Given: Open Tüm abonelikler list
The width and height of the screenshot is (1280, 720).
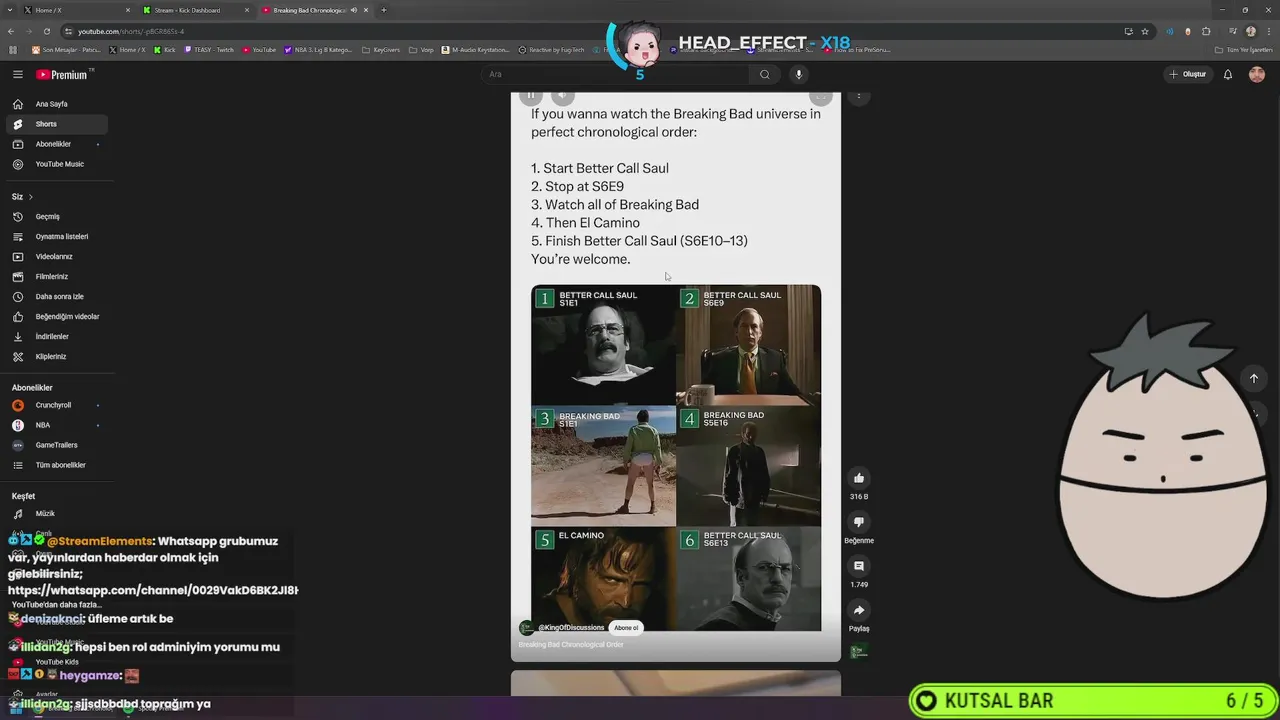Looking at the screenshot, I should [x=57, y=465].
